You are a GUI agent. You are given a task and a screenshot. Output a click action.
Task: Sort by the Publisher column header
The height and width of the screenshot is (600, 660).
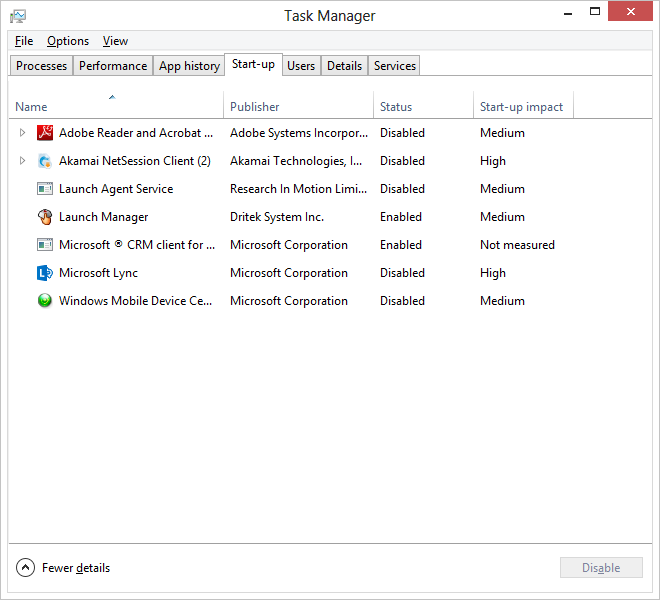(298, 107)
